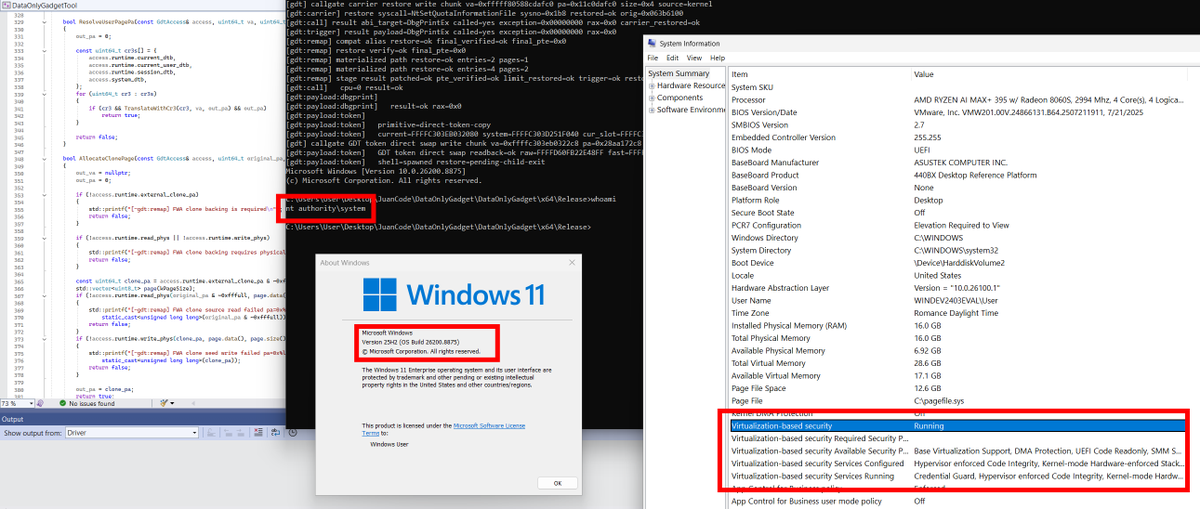The image size is (1200, 509).
Task: Go to previous message in Output toolbar
Action: pyautogui.click(x=228, y=432)
